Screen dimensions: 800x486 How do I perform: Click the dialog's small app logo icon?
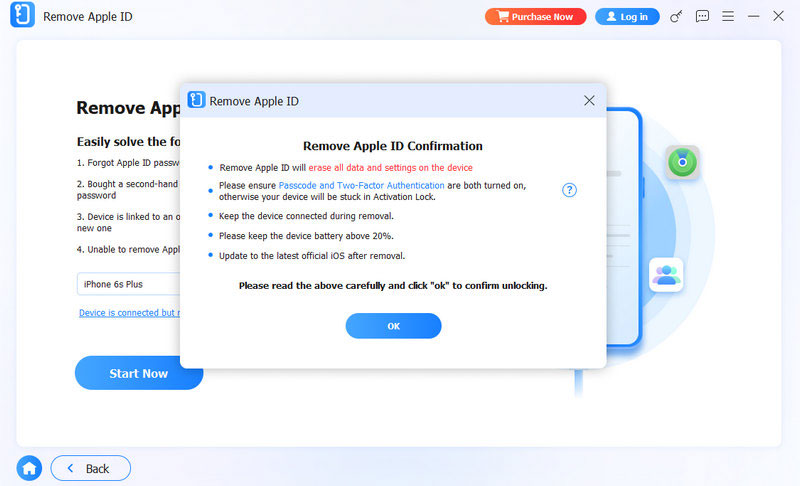click(x=196, y=100)
